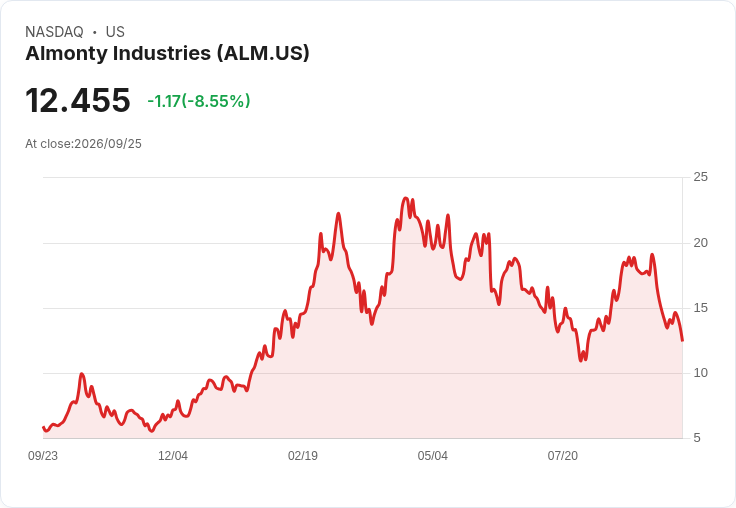Click the highest peak of the price line

coord(406,198)
